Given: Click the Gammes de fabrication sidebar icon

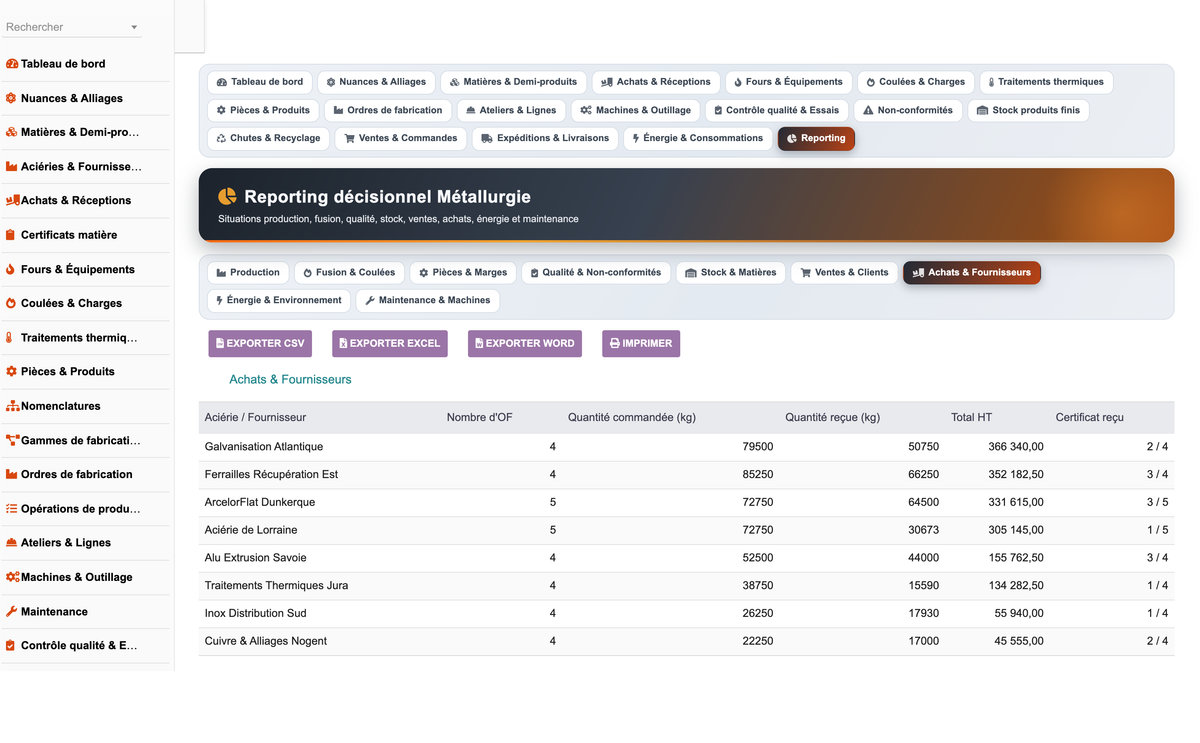Looking at the screenshot, I should pos(13,440).
